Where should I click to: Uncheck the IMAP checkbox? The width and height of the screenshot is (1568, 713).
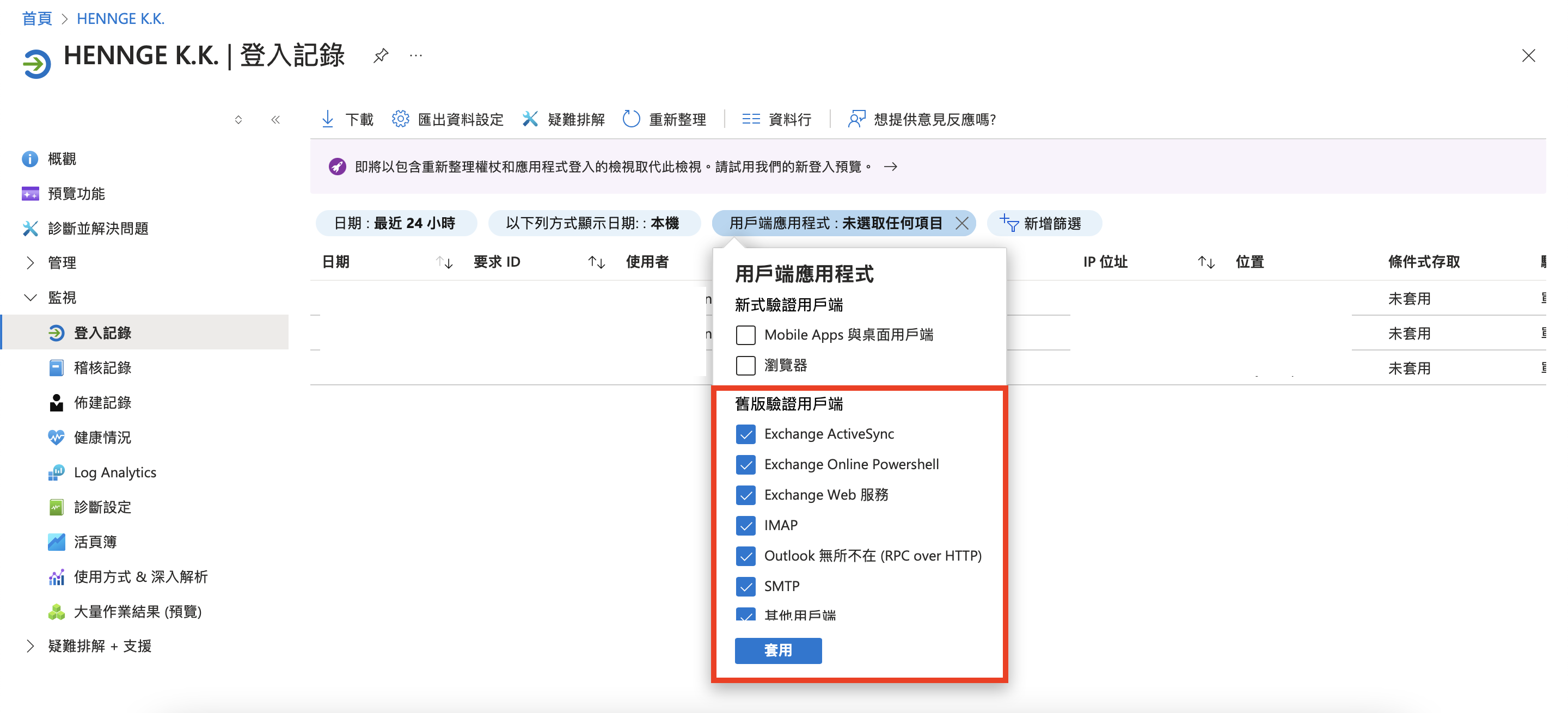pos(746,525)
